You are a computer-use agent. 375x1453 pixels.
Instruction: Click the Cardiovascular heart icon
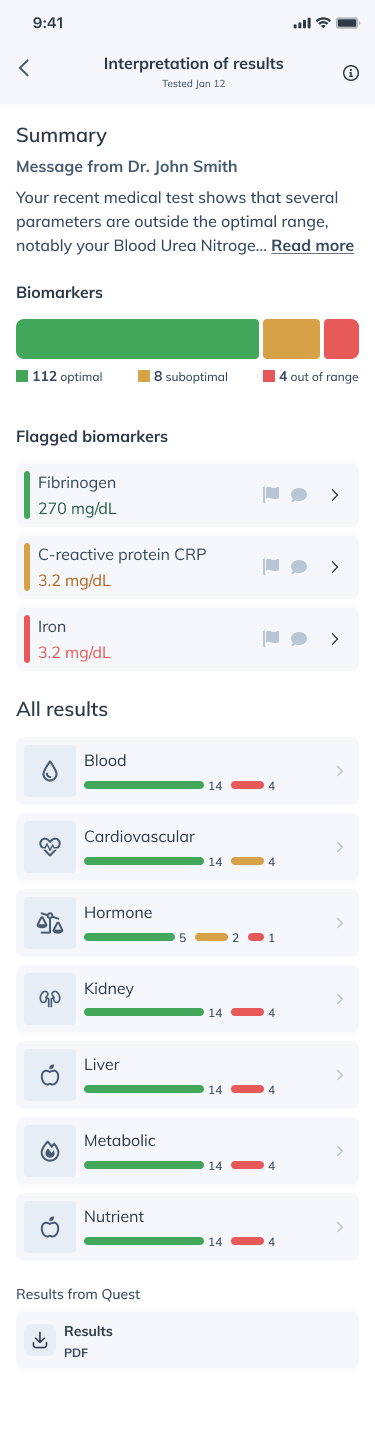click(x=50, y=847)
